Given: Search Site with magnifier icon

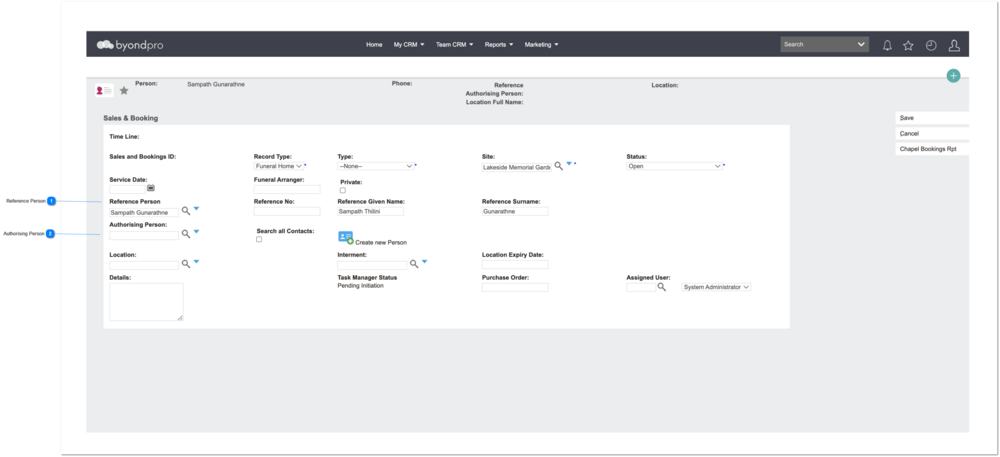Looking at the screenshot, I should click(558, 165).
